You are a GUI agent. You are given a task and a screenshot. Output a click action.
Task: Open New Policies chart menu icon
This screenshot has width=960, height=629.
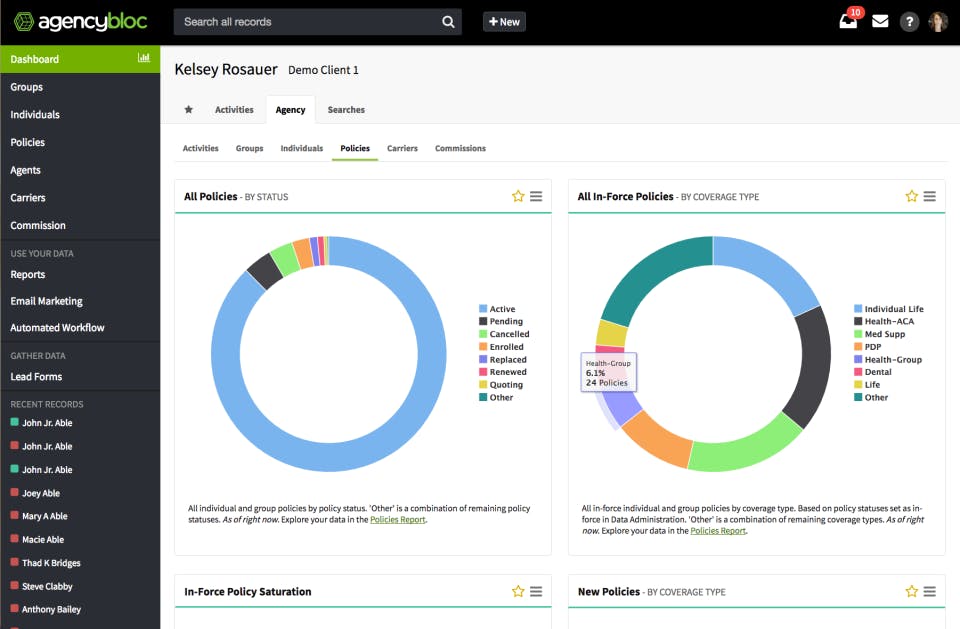(x=929, y=591)
